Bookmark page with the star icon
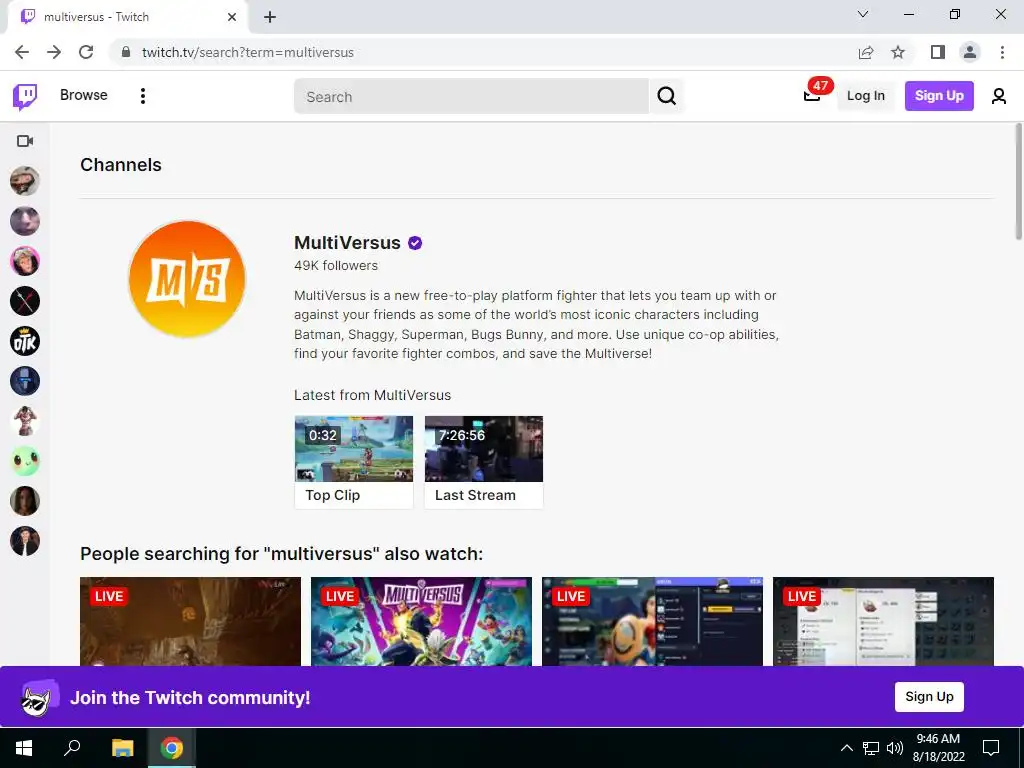The height and width of the screenshot is (768, 1024). point(898,52)
